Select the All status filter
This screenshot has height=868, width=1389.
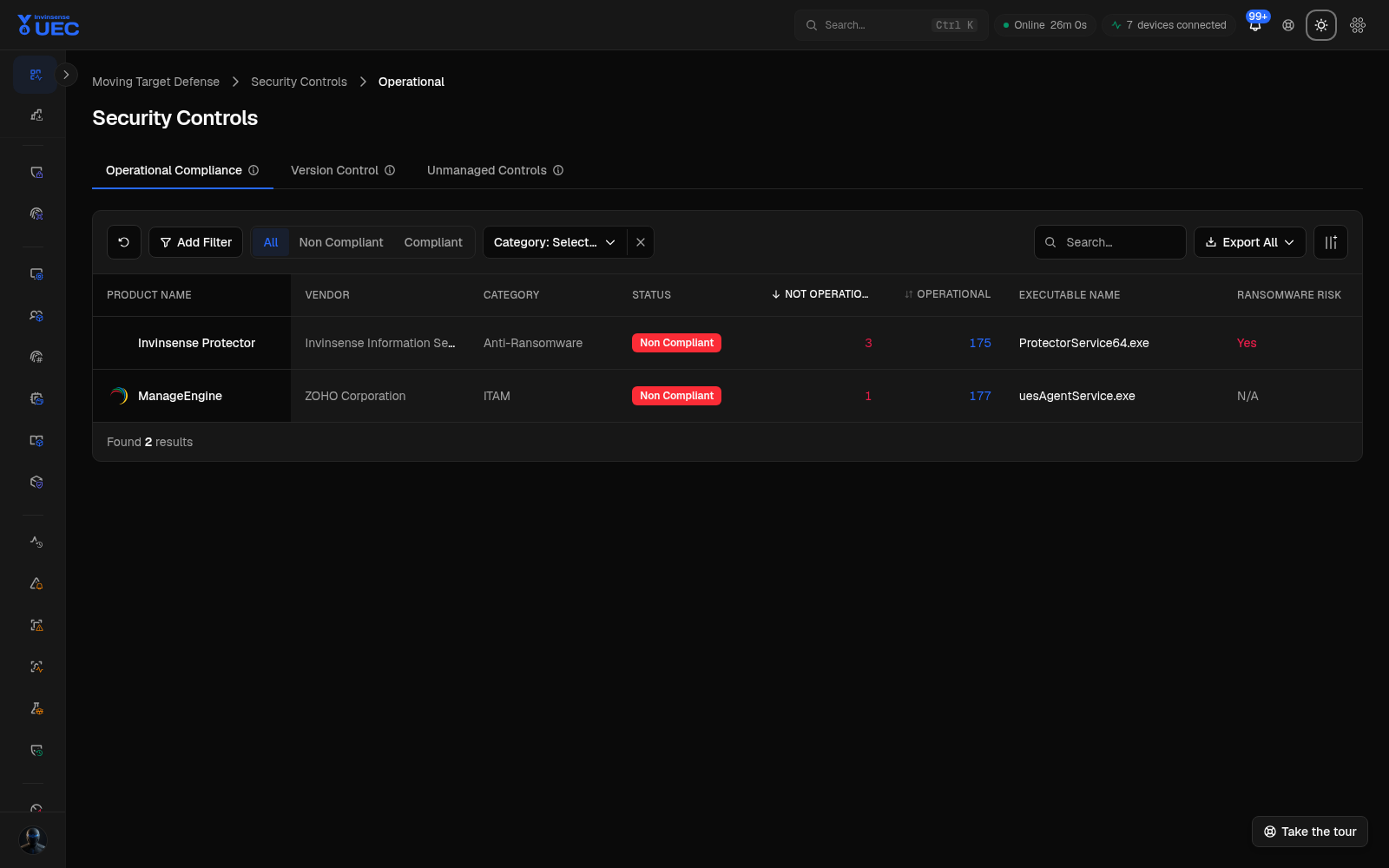[x=271, y=242]
